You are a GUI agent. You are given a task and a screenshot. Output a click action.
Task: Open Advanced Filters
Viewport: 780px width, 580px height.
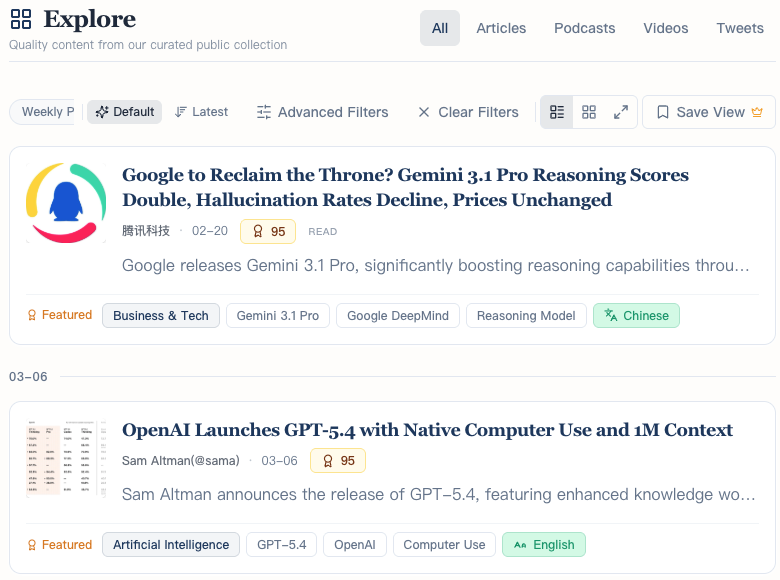click(322, 112)
